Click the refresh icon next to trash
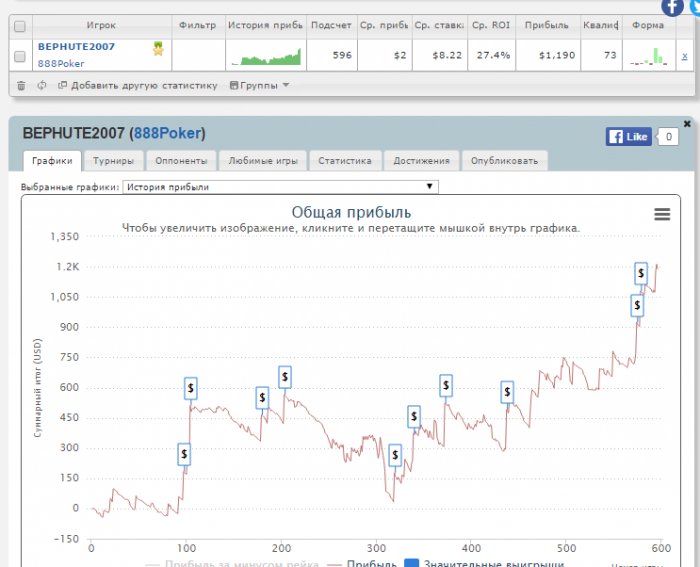Image resolution: width=700 pixels, height=567 pixels. tap(41, 86)
